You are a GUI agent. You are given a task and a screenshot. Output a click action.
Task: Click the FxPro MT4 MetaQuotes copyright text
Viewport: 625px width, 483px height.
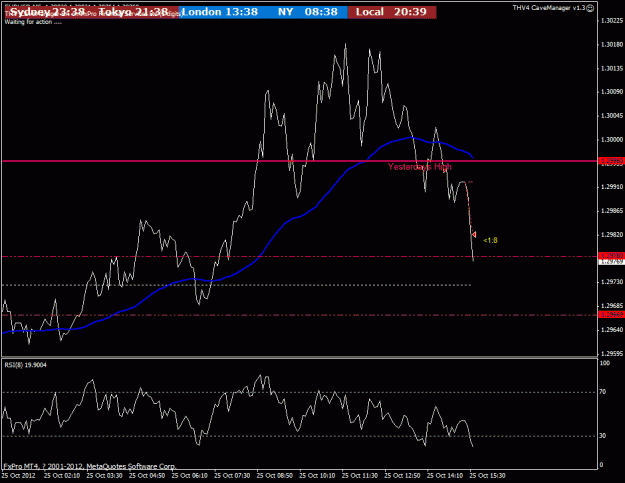coord(90,466)
